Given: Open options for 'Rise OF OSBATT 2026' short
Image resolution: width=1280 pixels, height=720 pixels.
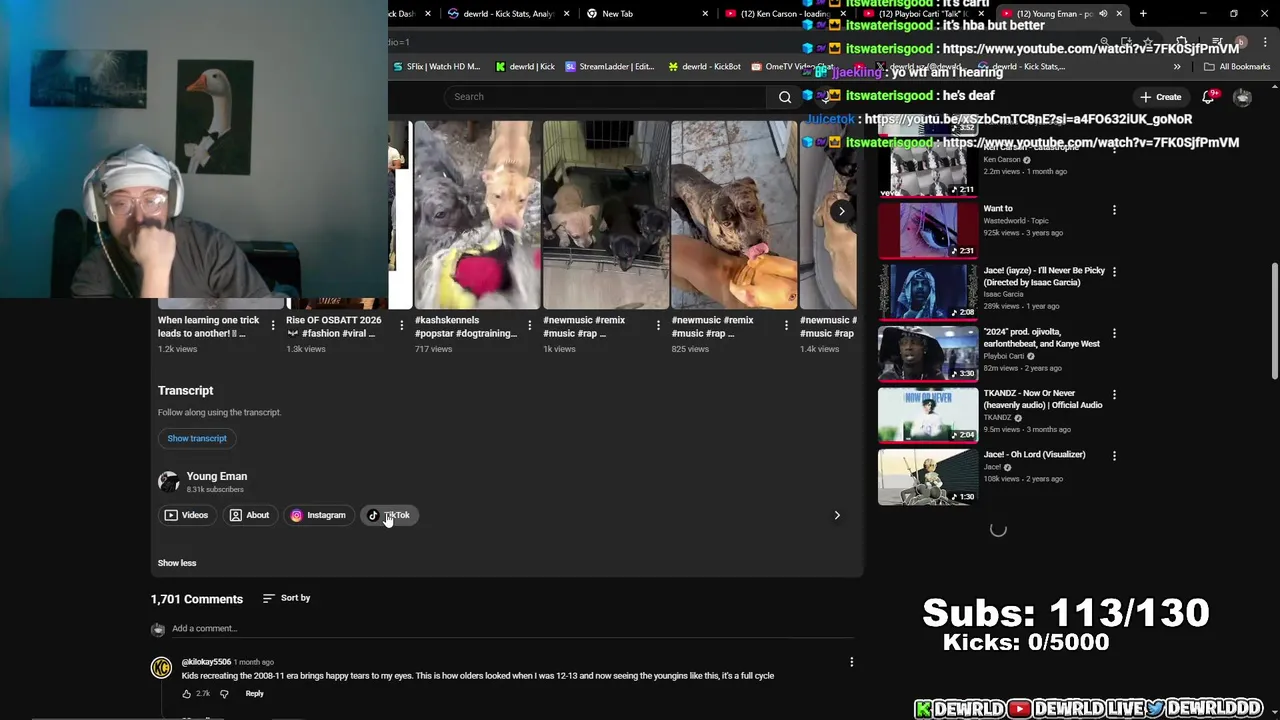Looking at the screenshot, I should coord(401,326).
